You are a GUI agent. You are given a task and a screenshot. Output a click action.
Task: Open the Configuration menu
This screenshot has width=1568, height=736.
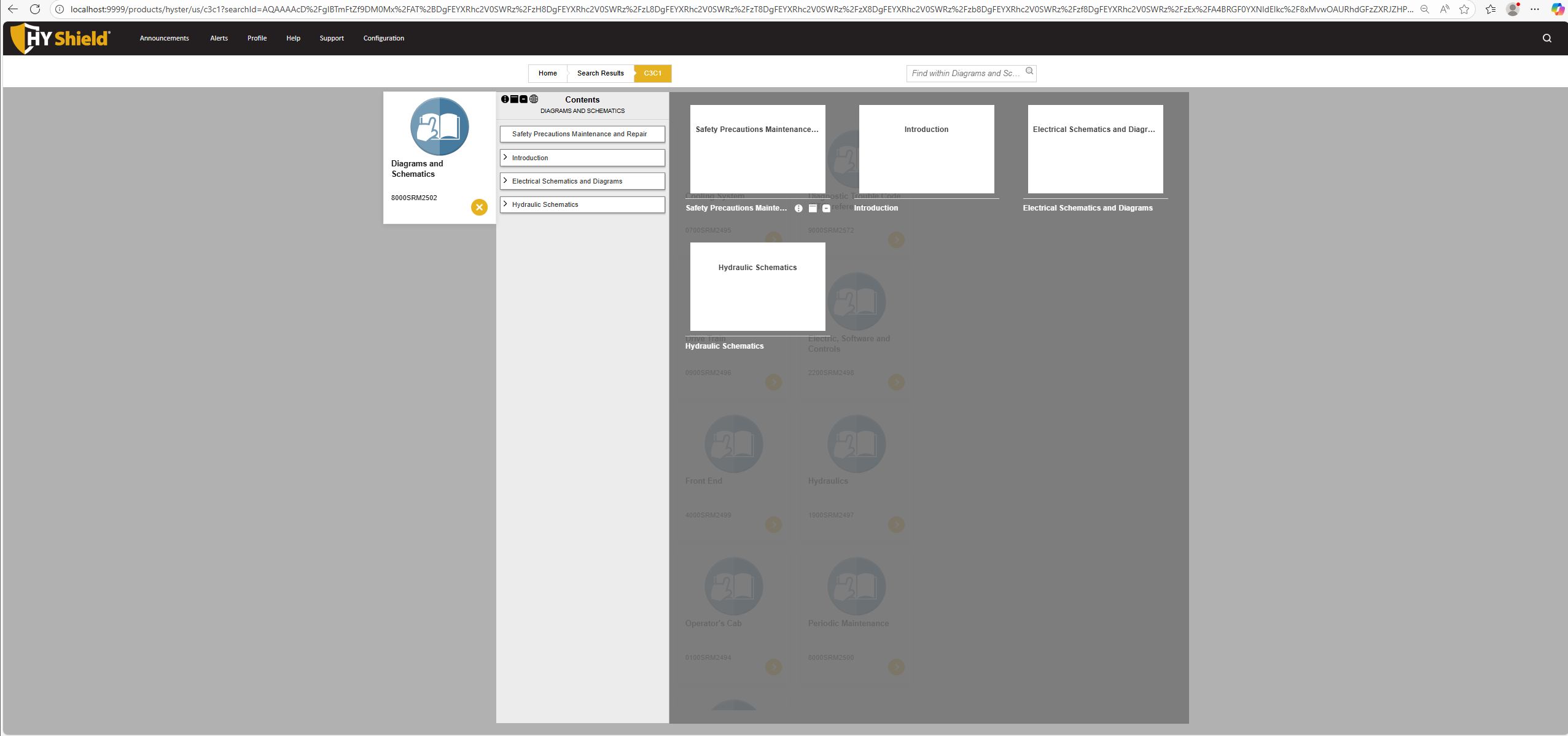383,38
